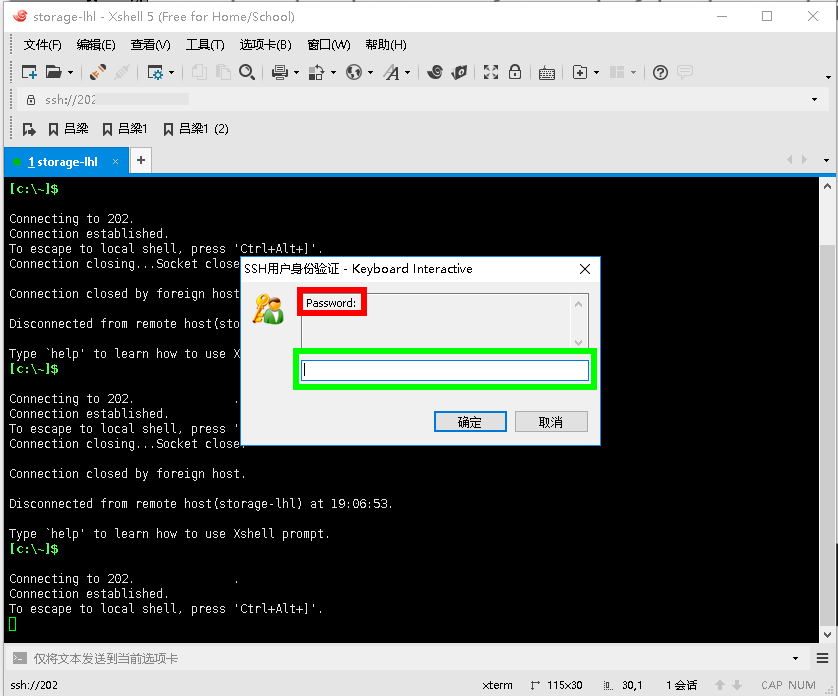Close the storage-lhl tab with its x
838x696 pixels.
115,161
